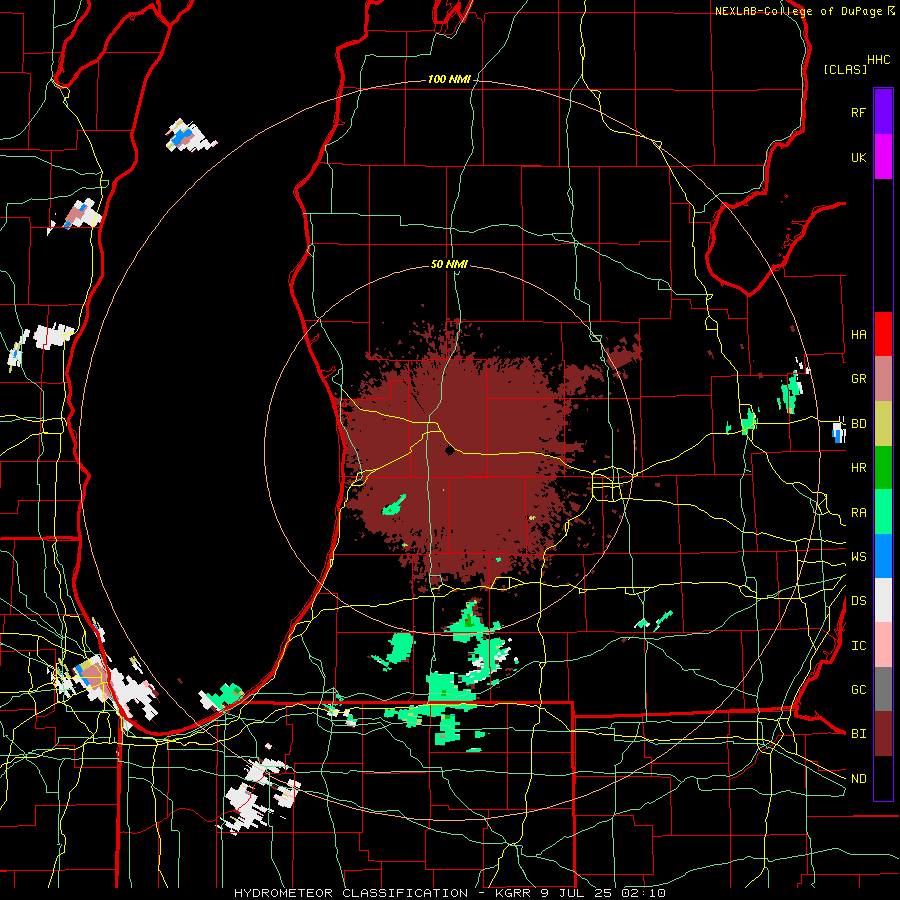Click the ND legend label
The width and height of the screenshot is (900, 900).
point(858,778)
